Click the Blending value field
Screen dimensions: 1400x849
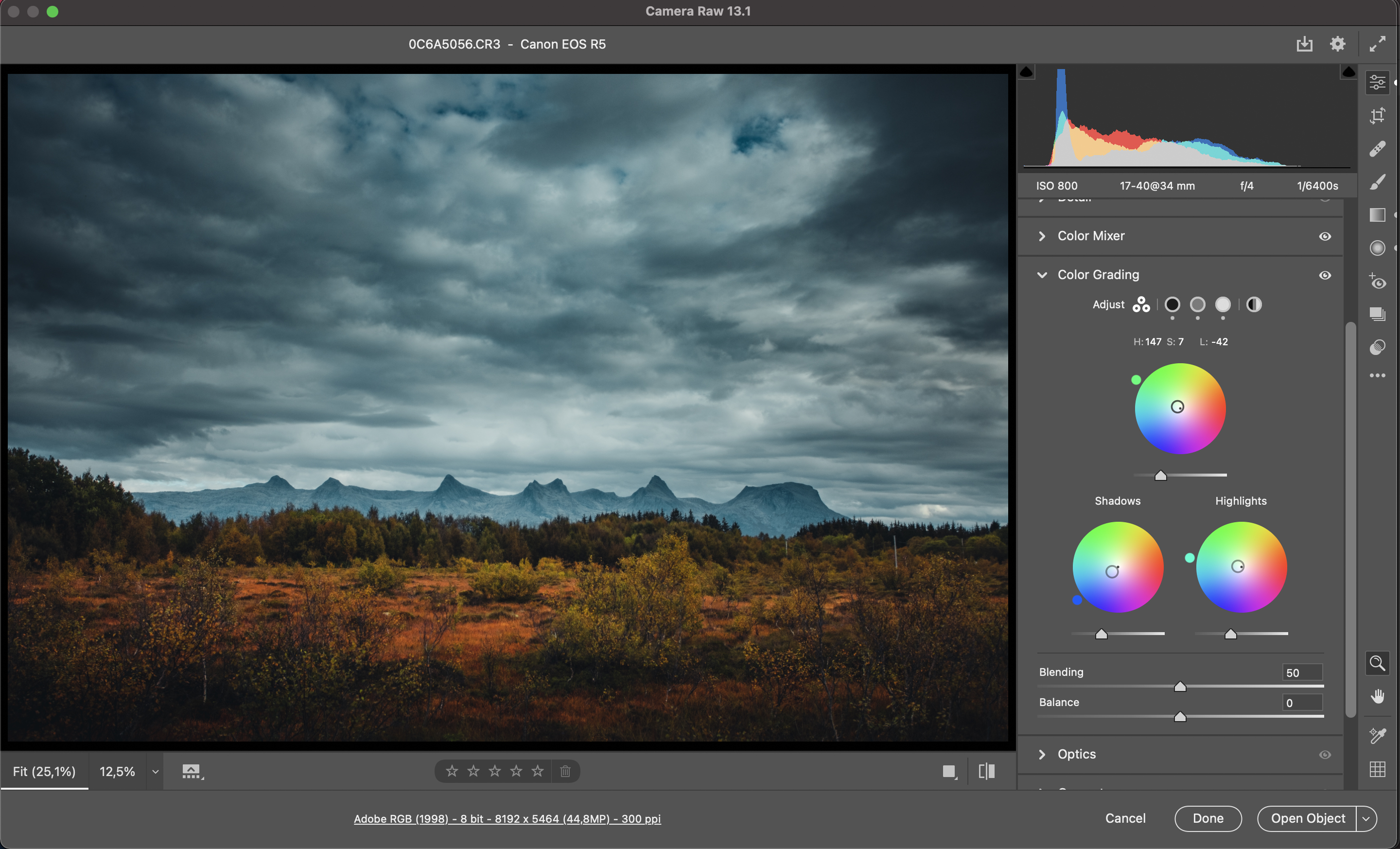tap(1302, 672)
